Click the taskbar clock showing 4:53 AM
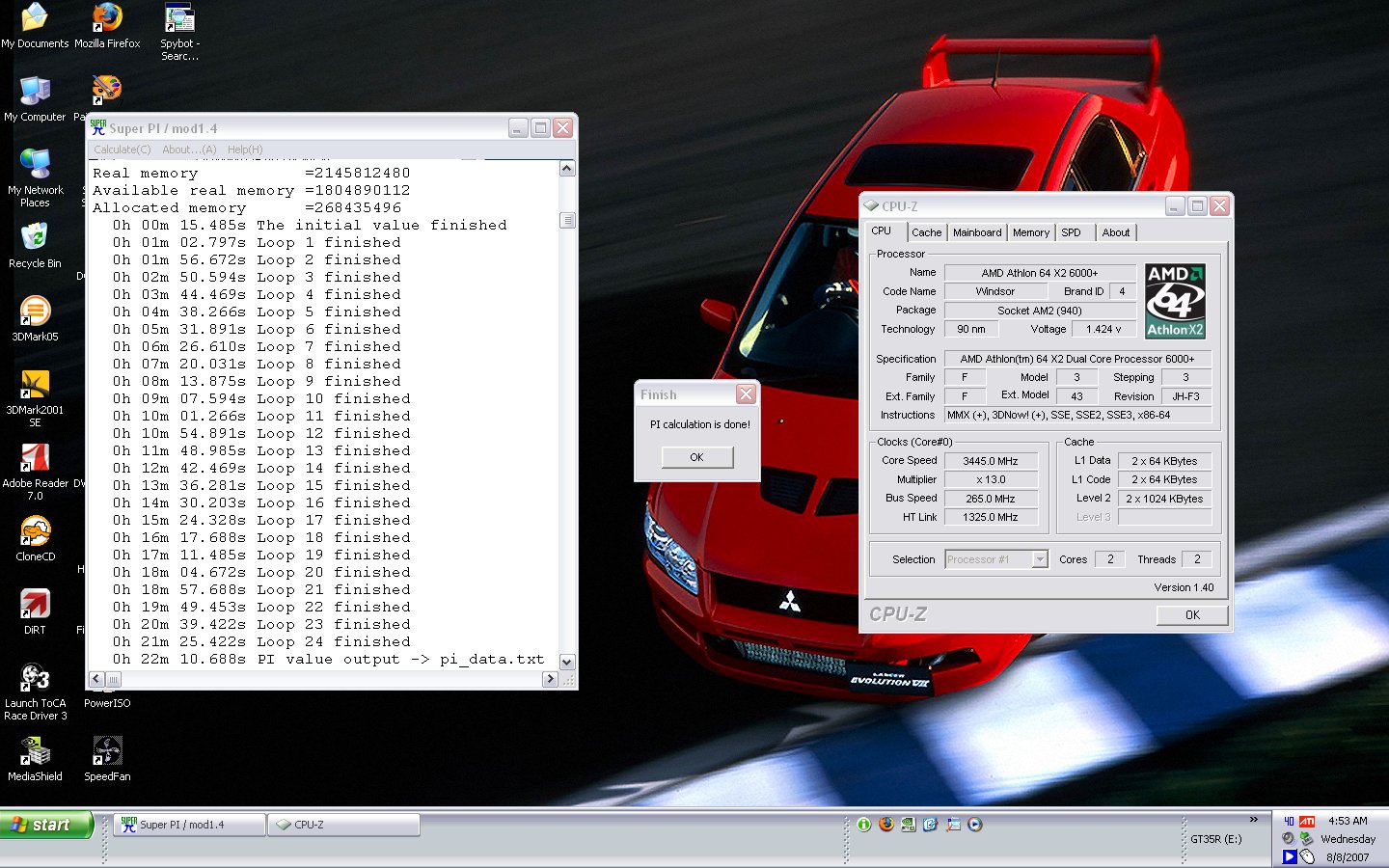The width and height of the screenshot is (1389, 868). (1348, 821)
